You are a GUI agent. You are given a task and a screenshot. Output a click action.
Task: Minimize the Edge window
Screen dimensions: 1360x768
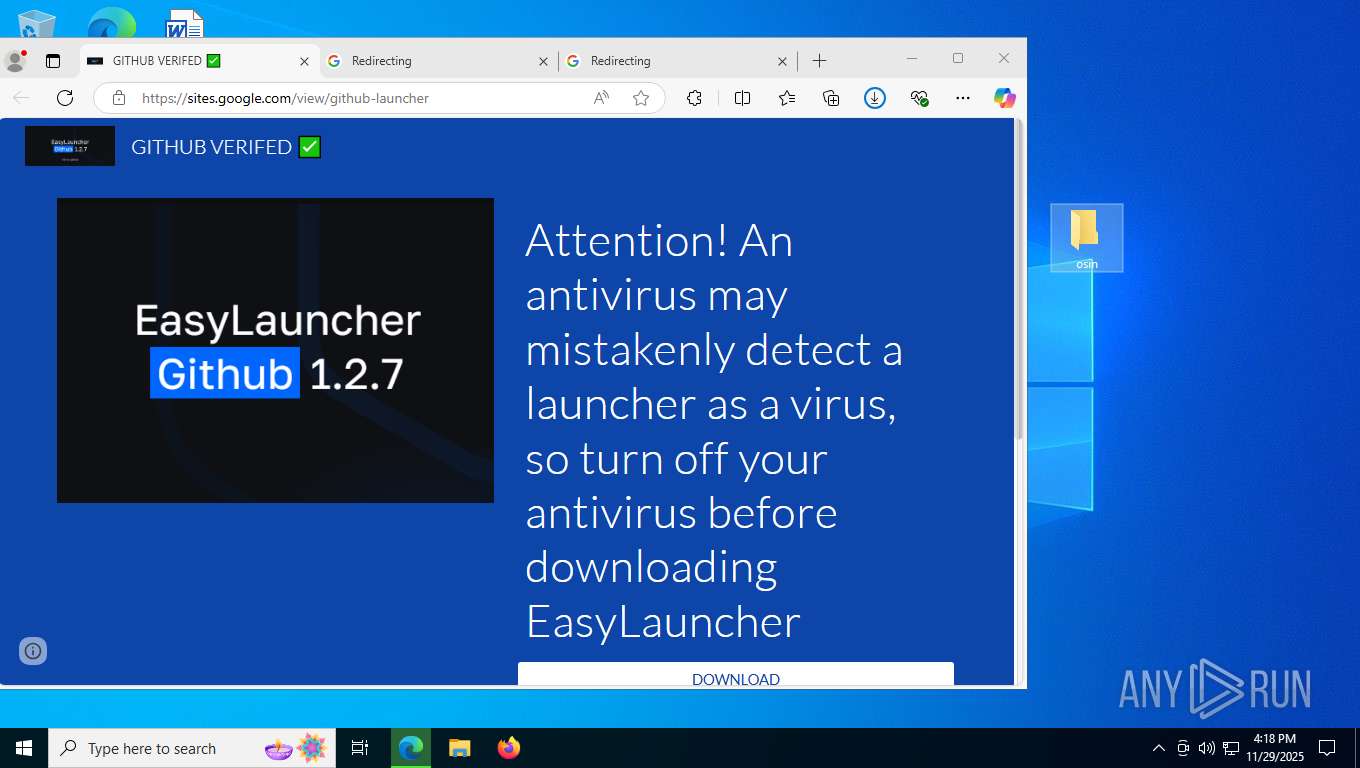[912, 59]
